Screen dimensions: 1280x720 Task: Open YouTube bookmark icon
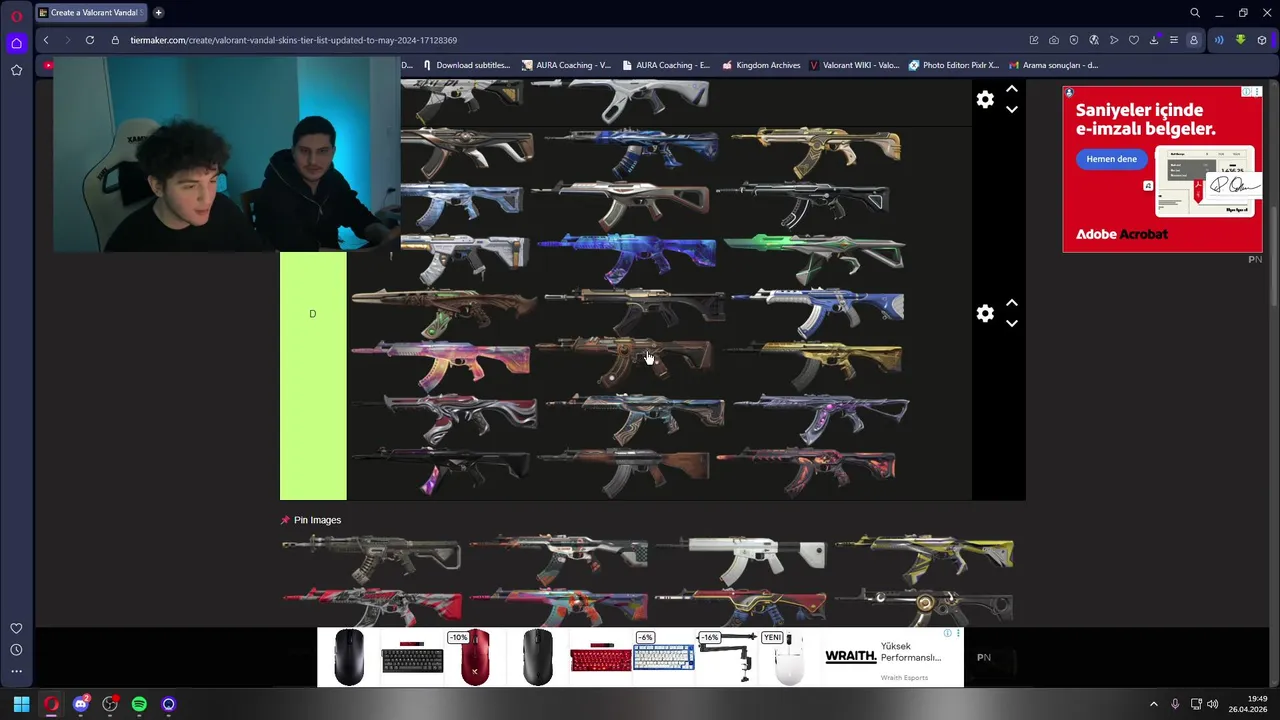[x=48, y=65]
